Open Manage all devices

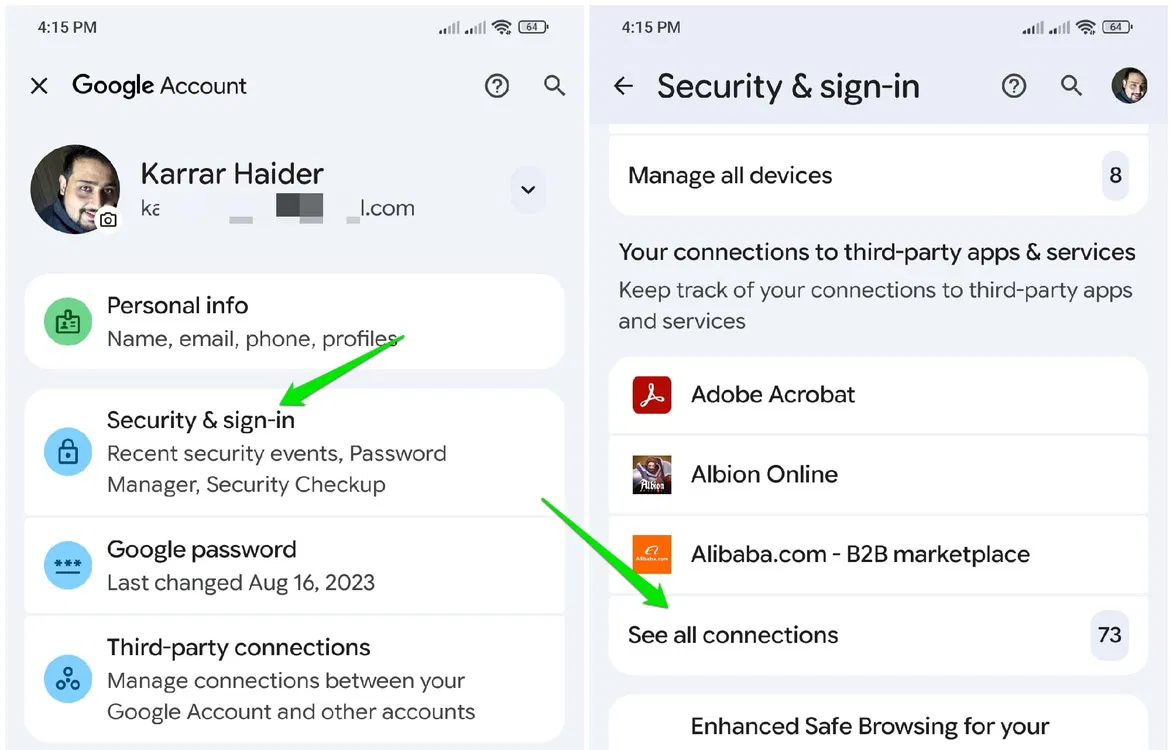tap(729, 175)
